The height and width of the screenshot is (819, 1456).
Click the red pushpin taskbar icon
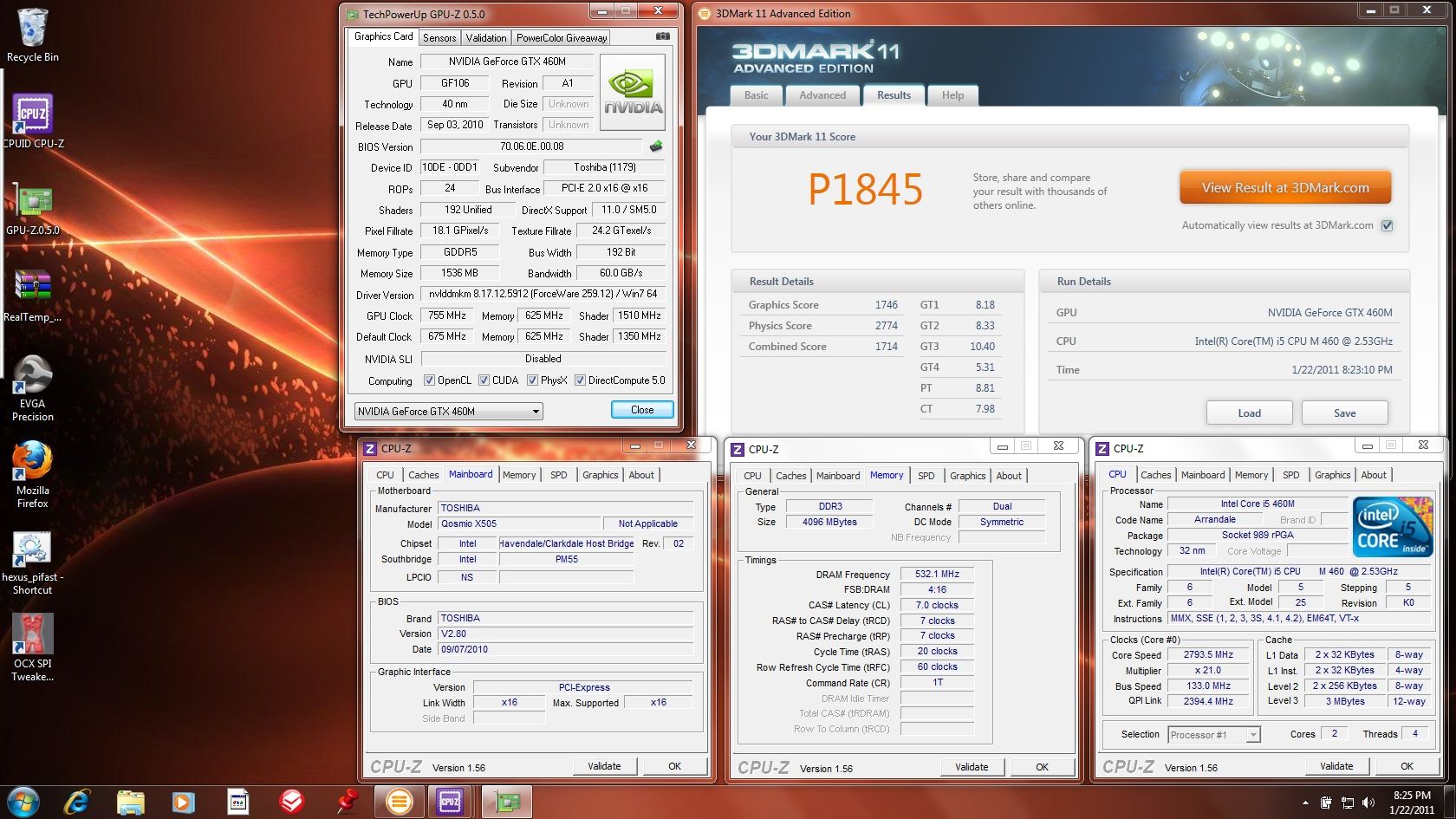click(x=348, y=802)
